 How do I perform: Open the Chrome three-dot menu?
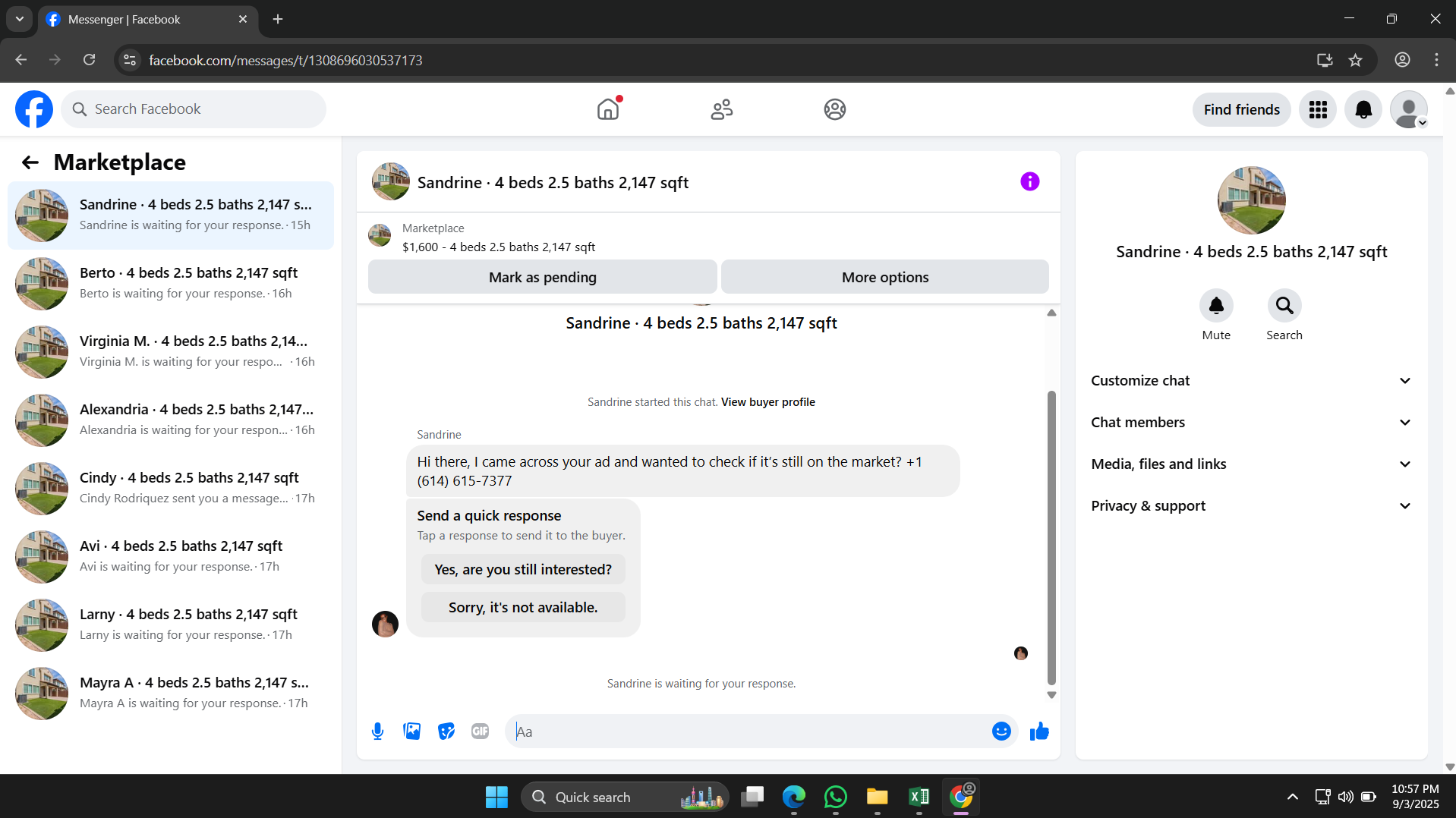tap(1436, 60)
